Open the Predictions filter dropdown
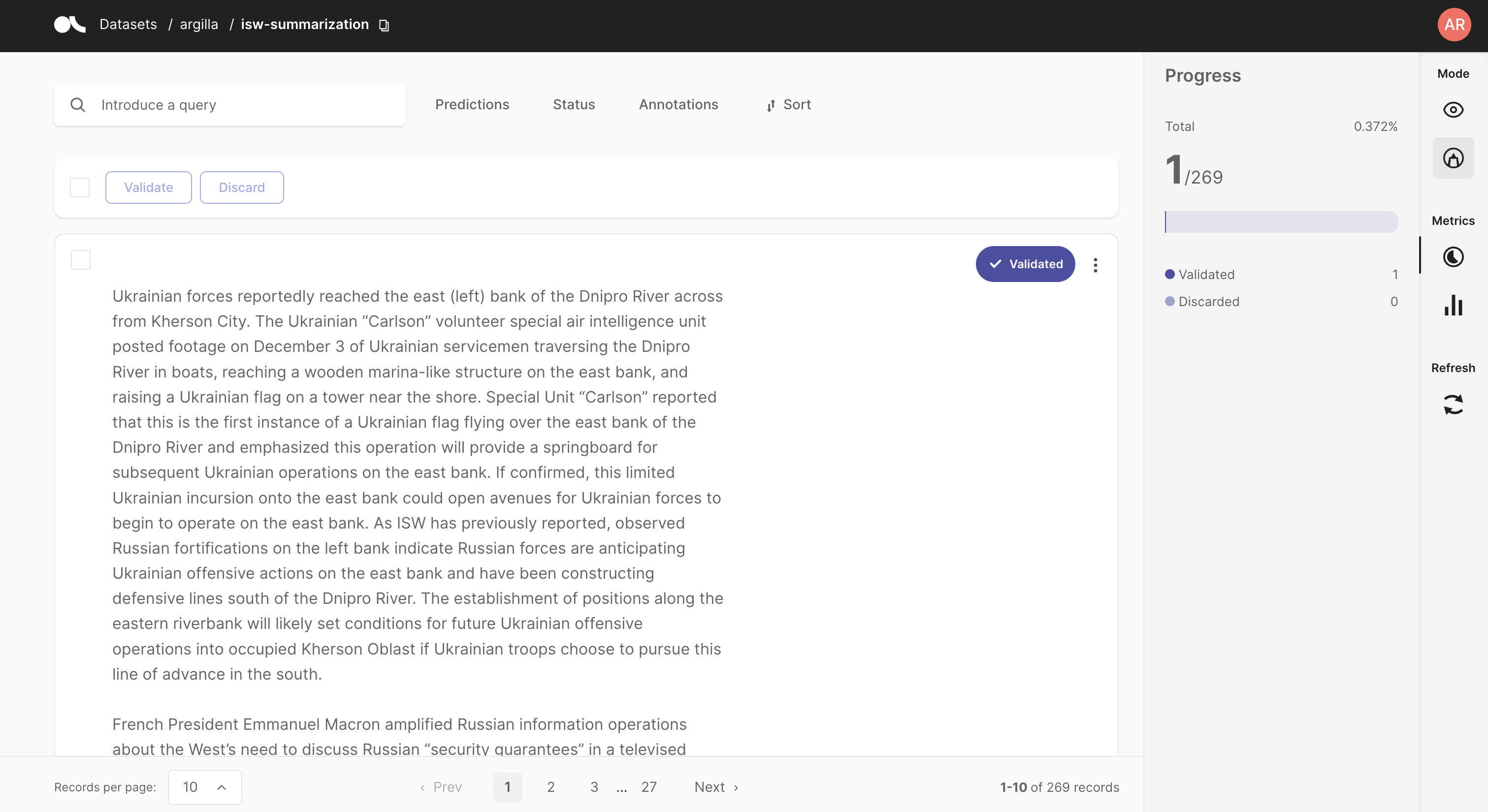The height and width of the screenshot is (812, 1488). [x=472, y=104]
